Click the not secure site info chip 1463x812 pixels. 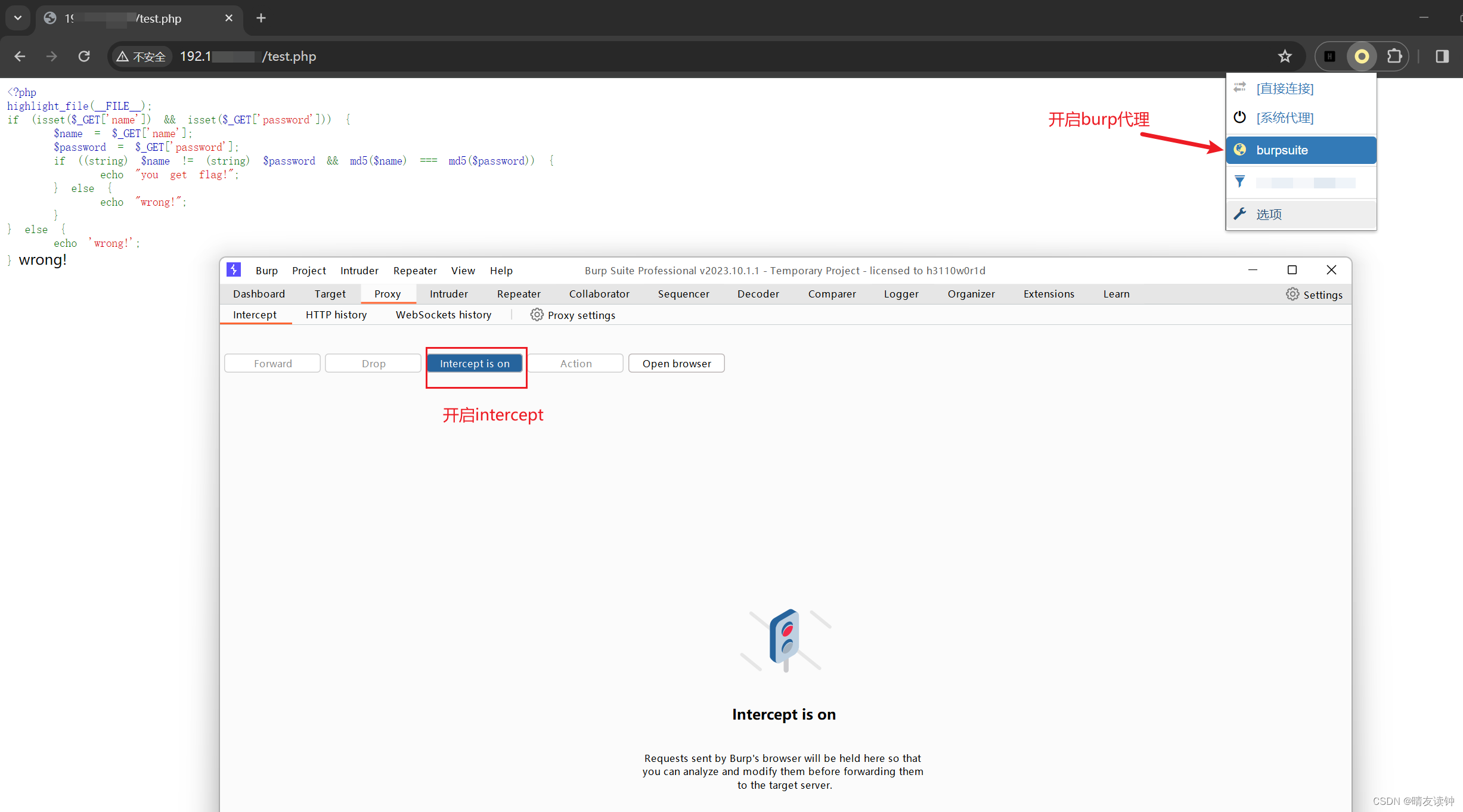coord(142,57)
